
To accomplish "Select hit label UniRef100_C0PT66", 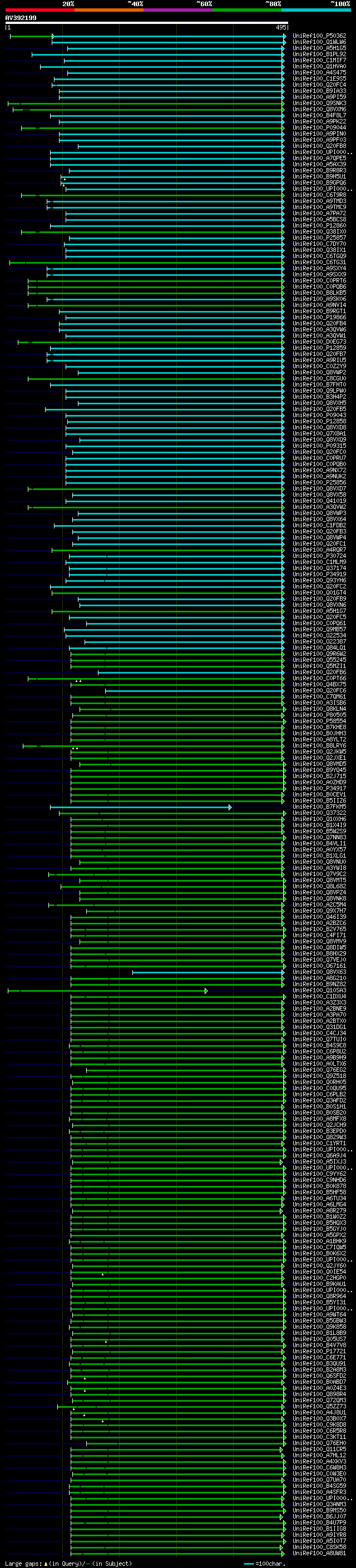I will click(x=319, y=678).
